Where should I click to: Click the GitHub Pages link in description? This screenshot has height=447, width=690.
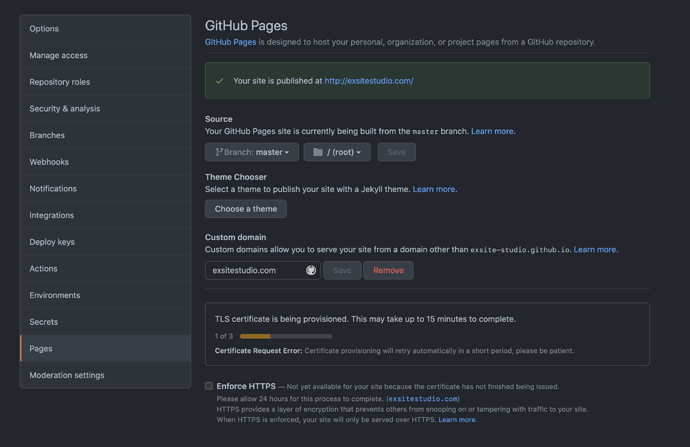(x=231, y=42)
